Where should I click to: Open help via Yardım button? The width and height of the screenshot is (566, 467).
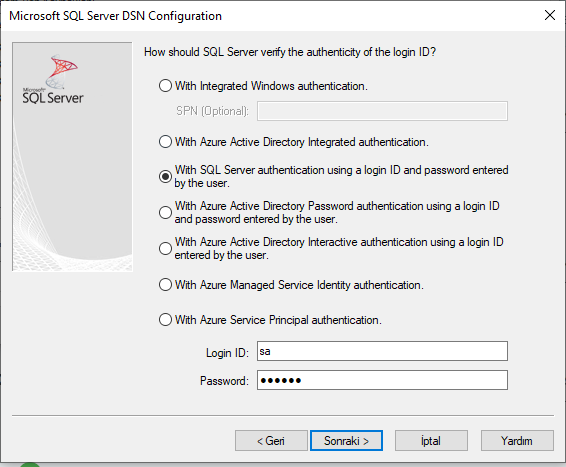[x=517, y=441]
